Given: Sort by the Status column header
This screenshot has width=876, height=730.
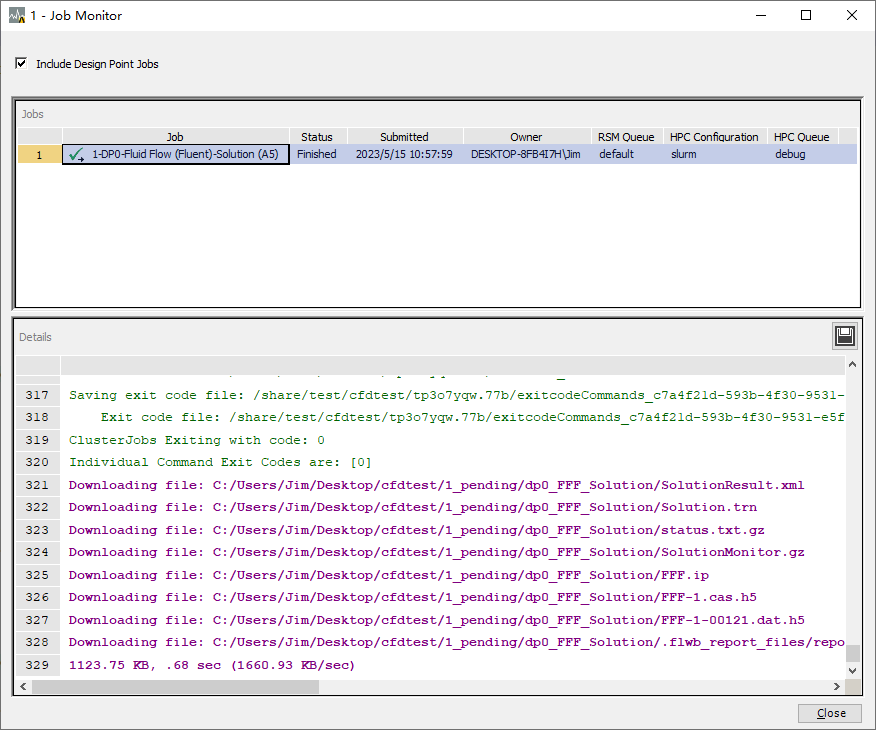Looking at the screenshot, I should click(x=317, y=137).
